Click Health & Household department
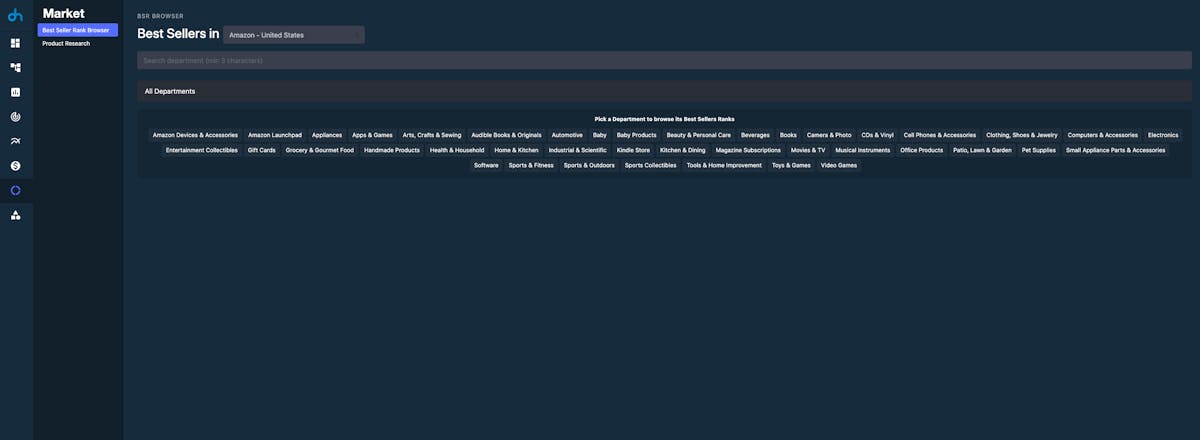The width and height of the screenshot is (1200, 440). pos(457,150)
